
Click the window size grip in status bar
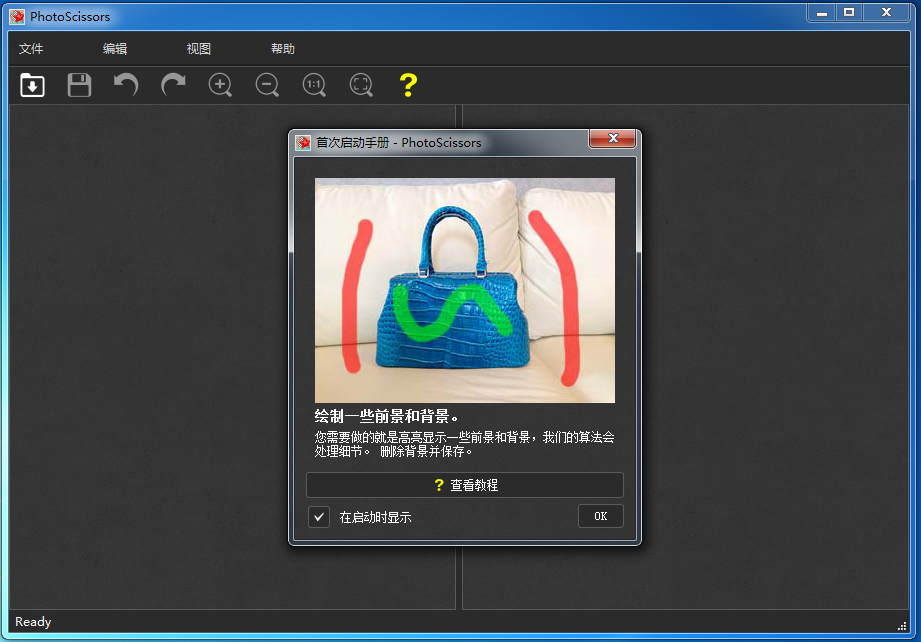[x=902, y=626]
